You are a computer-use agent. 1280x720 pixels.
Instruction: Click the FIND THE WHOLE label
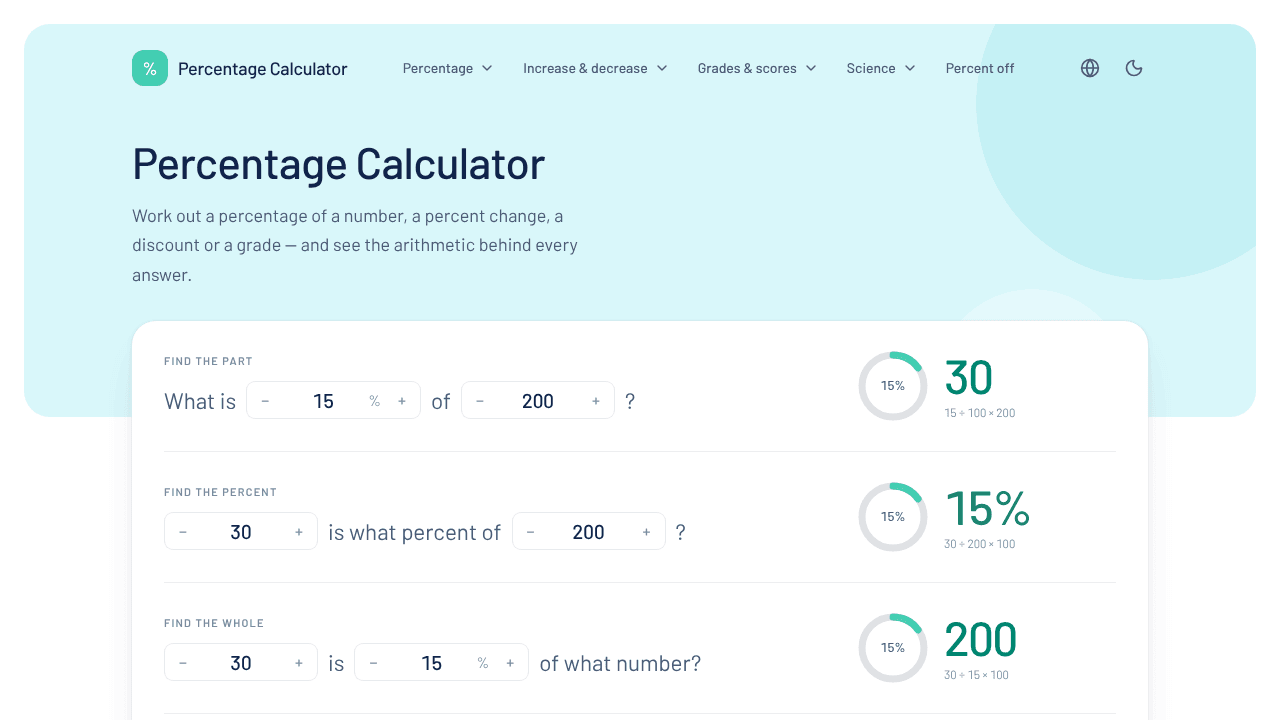click(214, 623)
